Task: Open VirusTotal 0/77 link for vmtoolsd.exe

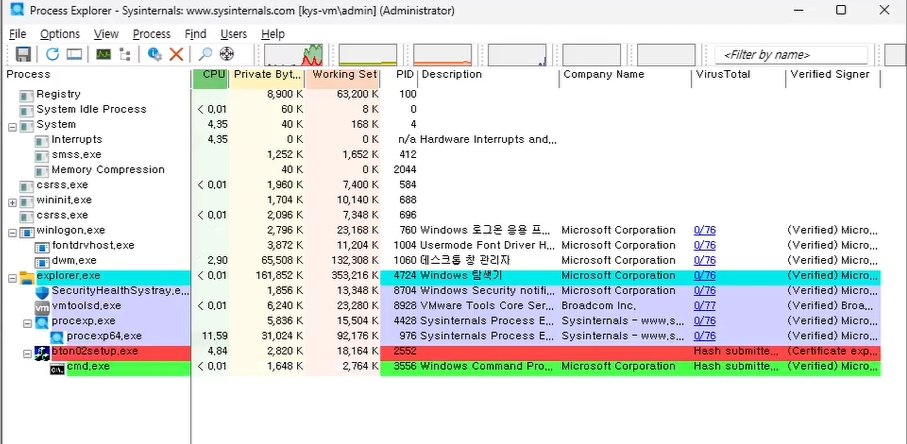Action: point(705,305)
